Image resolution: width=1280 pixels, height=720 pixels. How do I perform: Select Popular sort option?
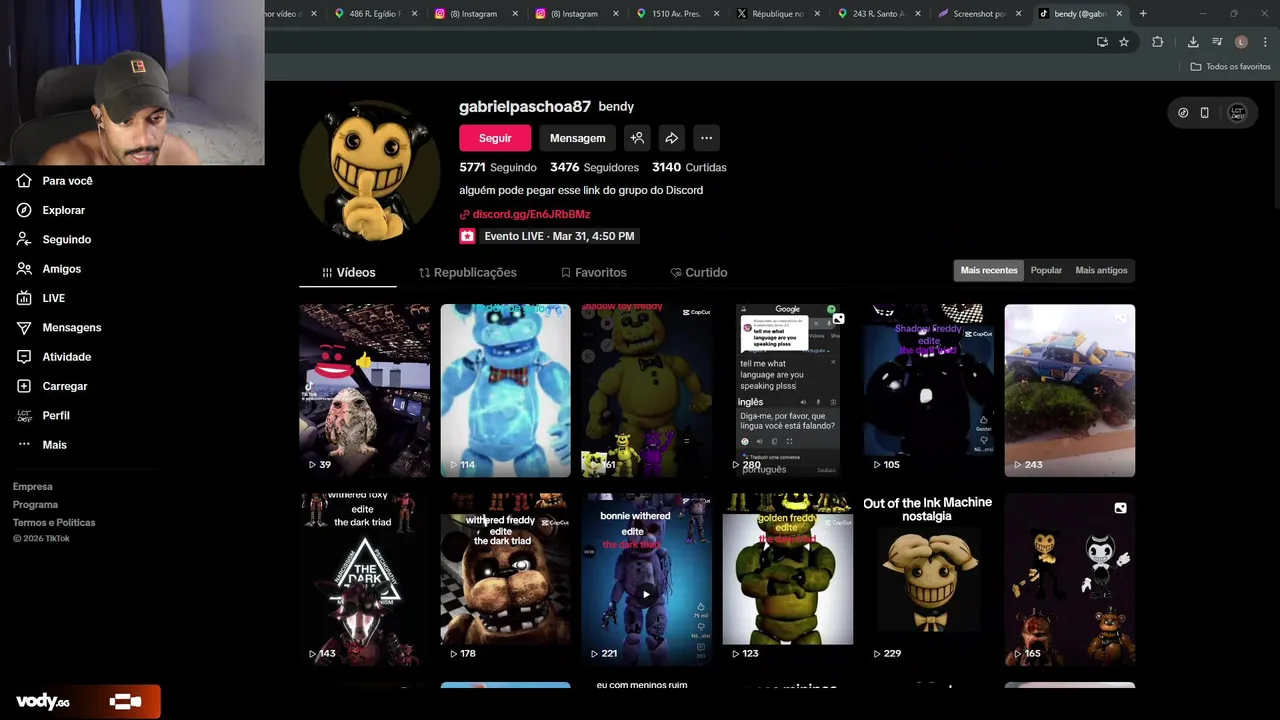tap(1046, 270)
